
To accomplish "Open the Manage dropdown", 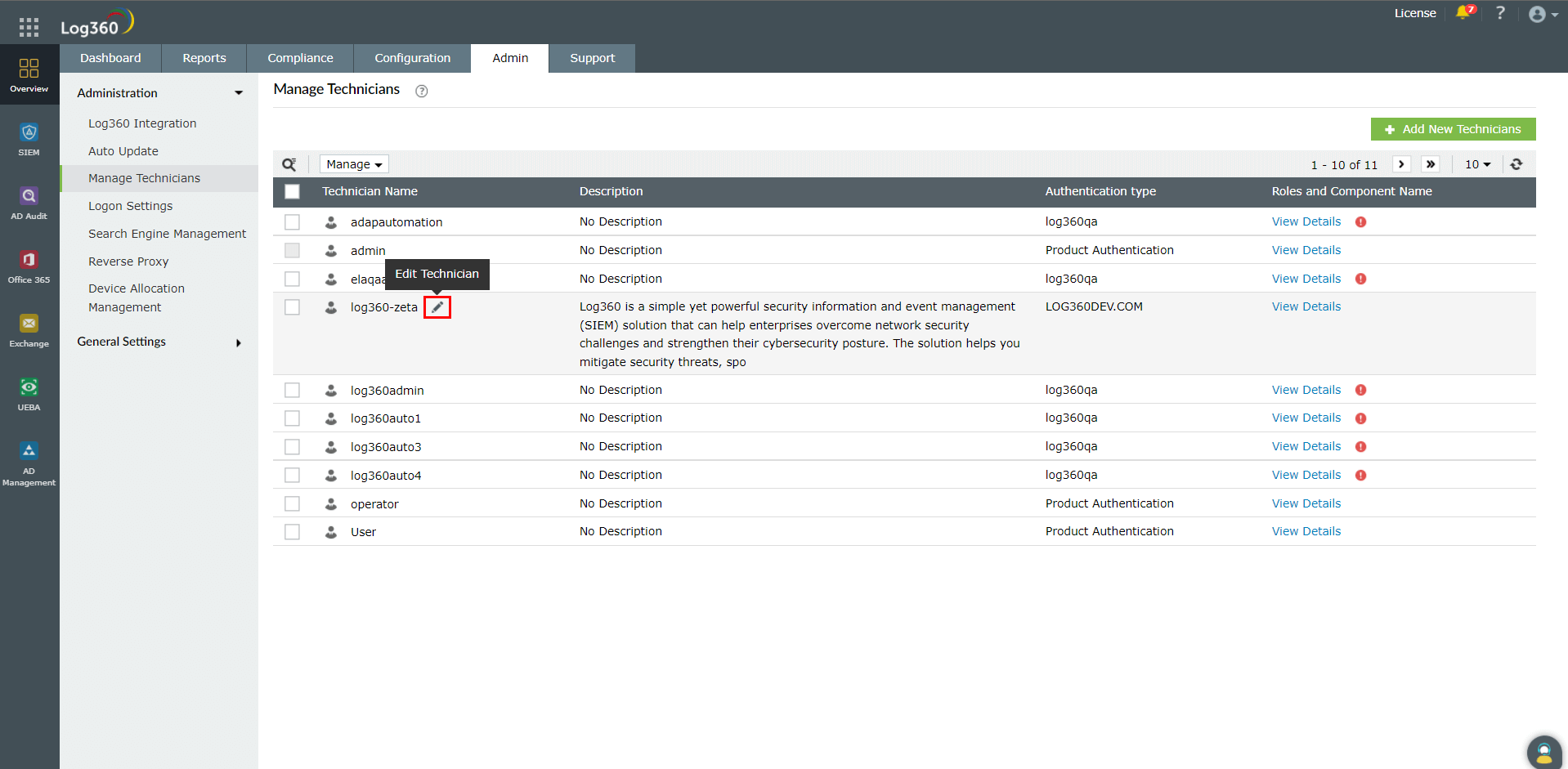I will pyautogui.click(x=354, y=164).
